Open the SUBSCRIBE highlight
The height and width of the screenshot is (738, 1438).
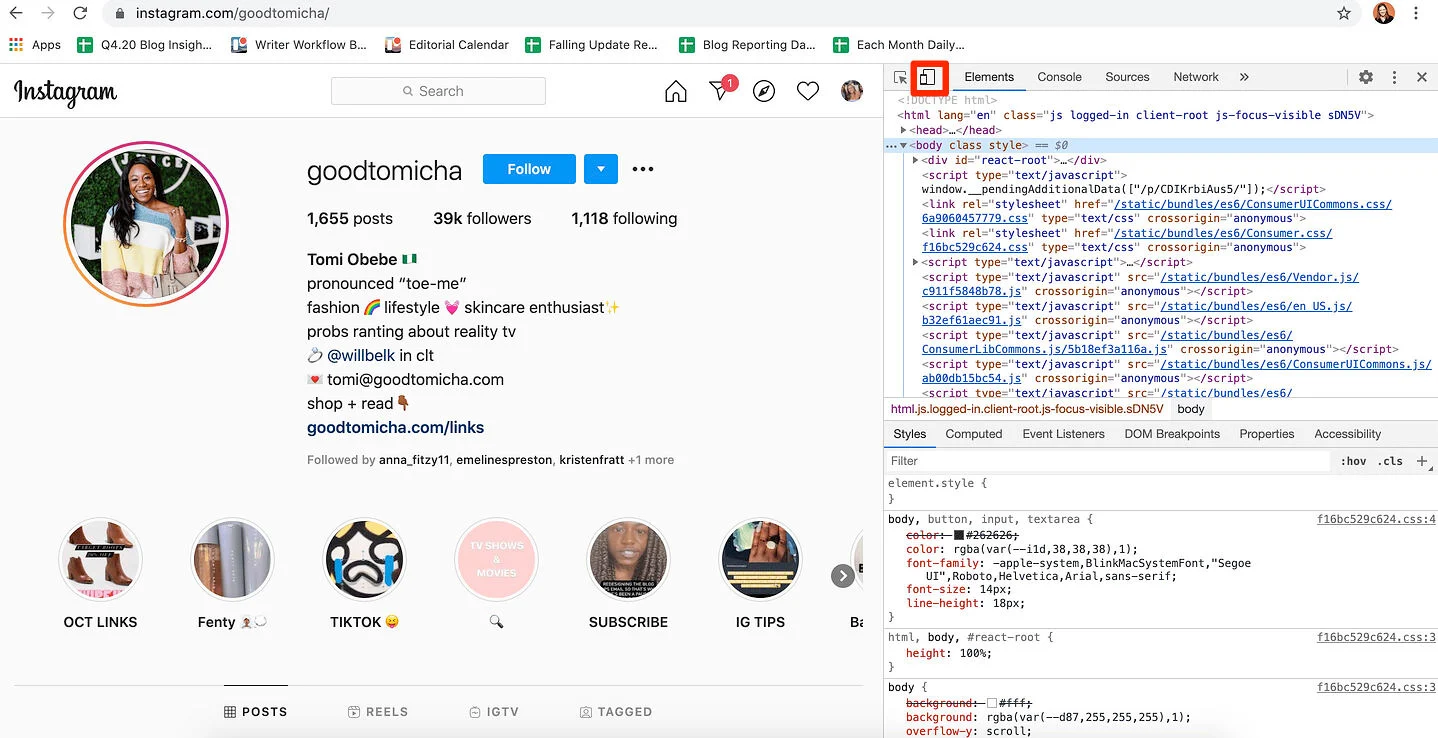coord(628,560)
